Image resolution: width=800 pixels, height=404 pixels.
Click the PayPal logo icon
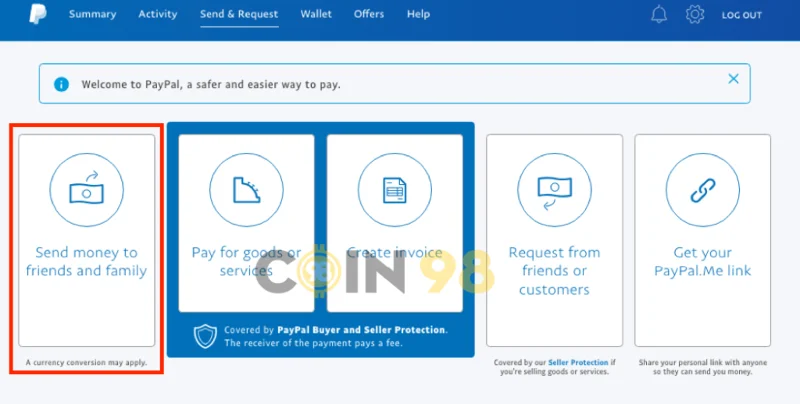pos(38,14)
